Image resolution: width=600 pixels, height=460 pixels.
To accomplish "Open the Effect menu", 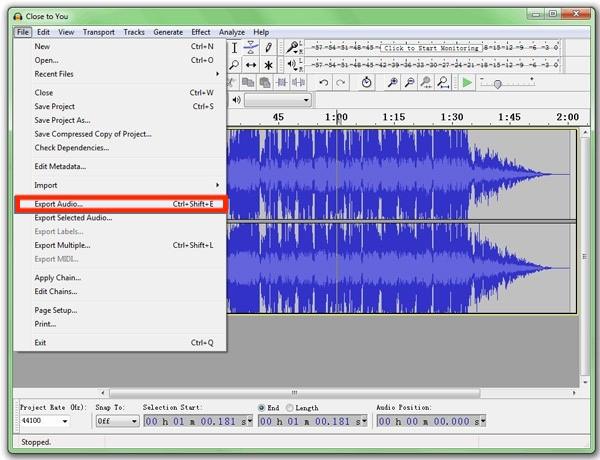I will coord(201,32).
